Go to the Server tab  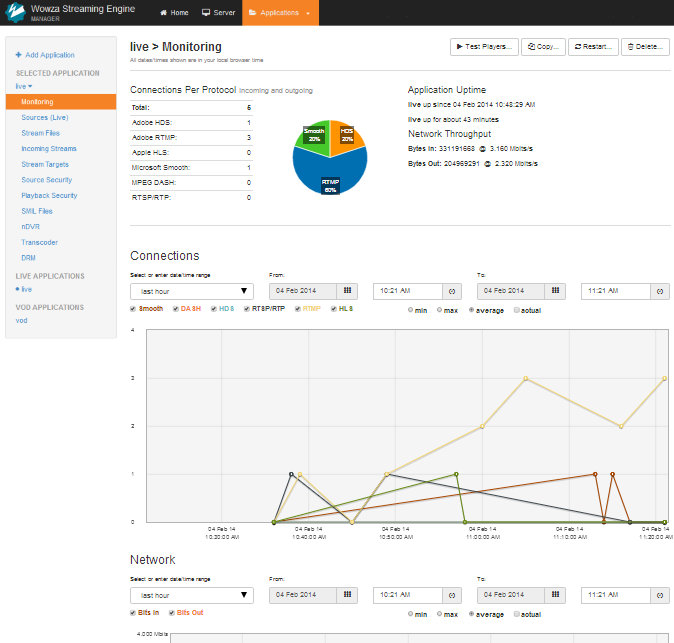tap(218, 13)
